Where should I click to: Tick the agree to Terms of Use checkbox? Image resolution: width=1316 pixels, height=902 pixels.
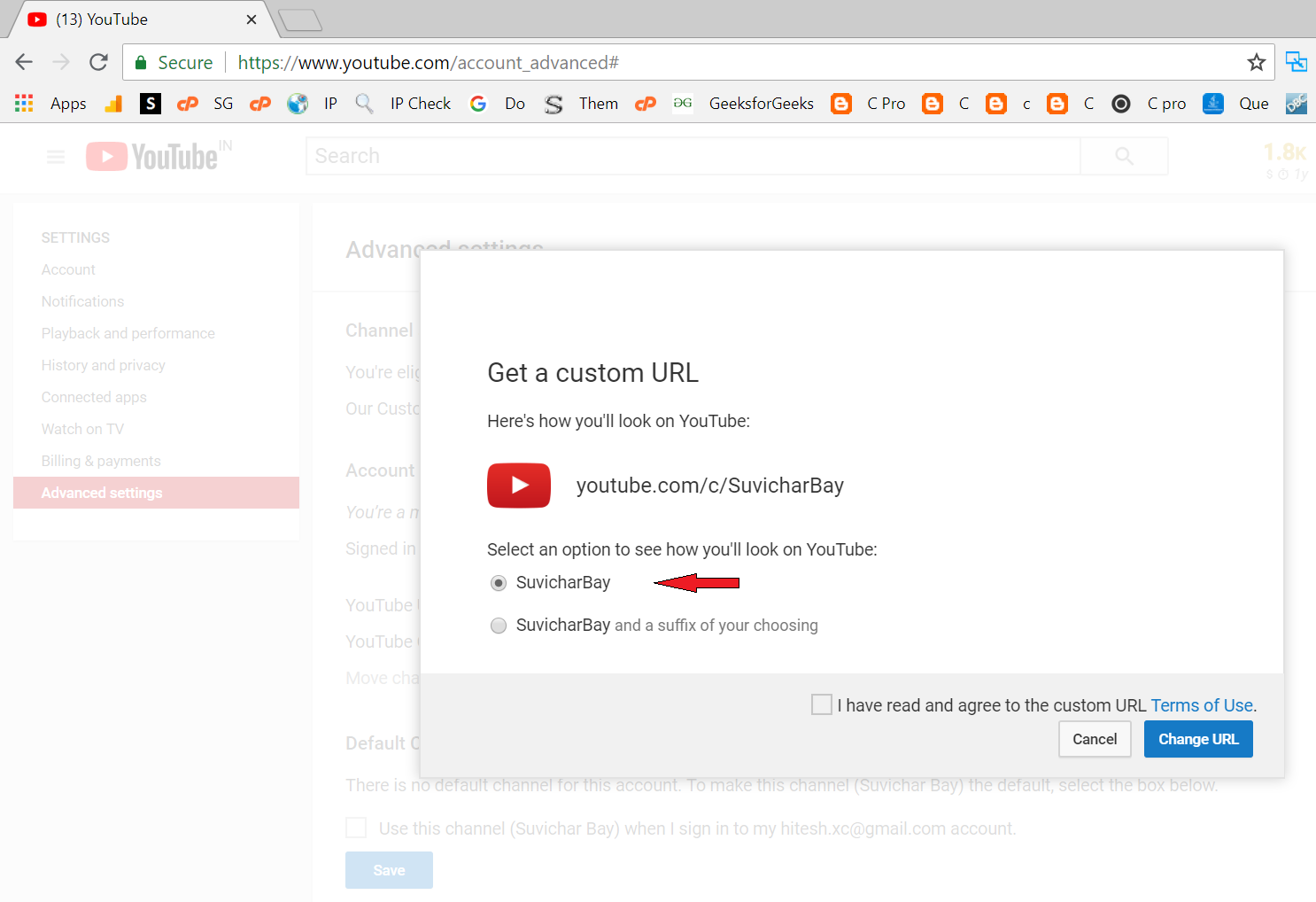(822, 704)
